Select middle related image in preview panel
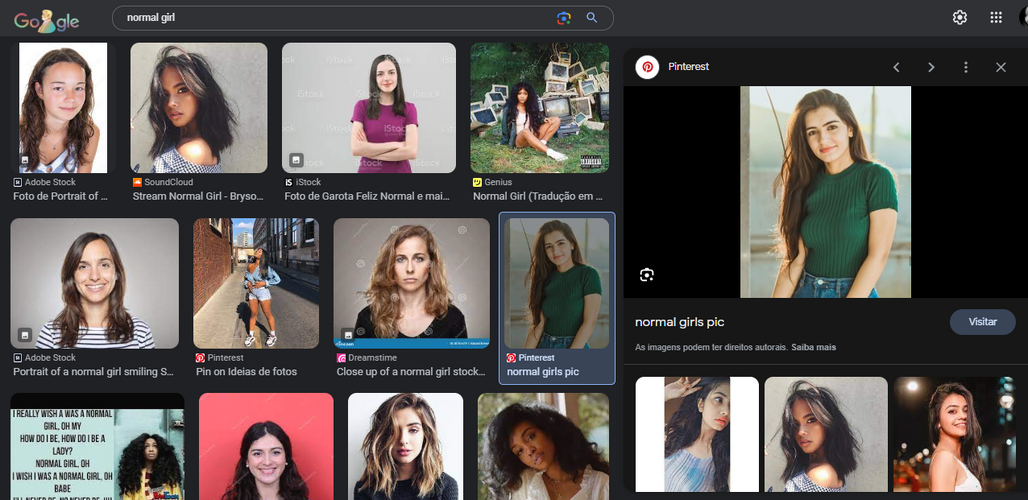Viewport: 1028px width, 500px height. pos(826,434)
